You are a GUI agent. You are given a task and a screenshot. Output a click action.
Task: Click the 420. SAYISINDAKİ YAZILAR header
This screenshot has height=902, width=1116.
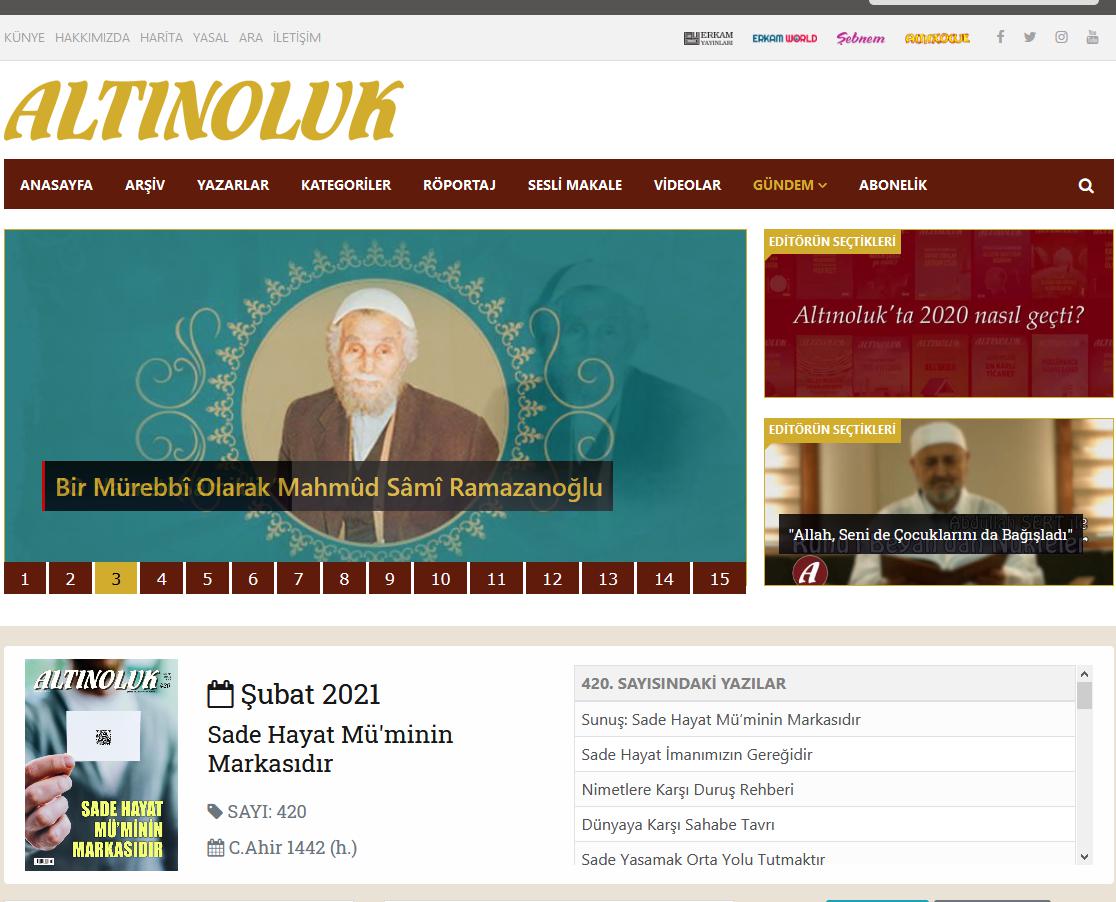824,683
